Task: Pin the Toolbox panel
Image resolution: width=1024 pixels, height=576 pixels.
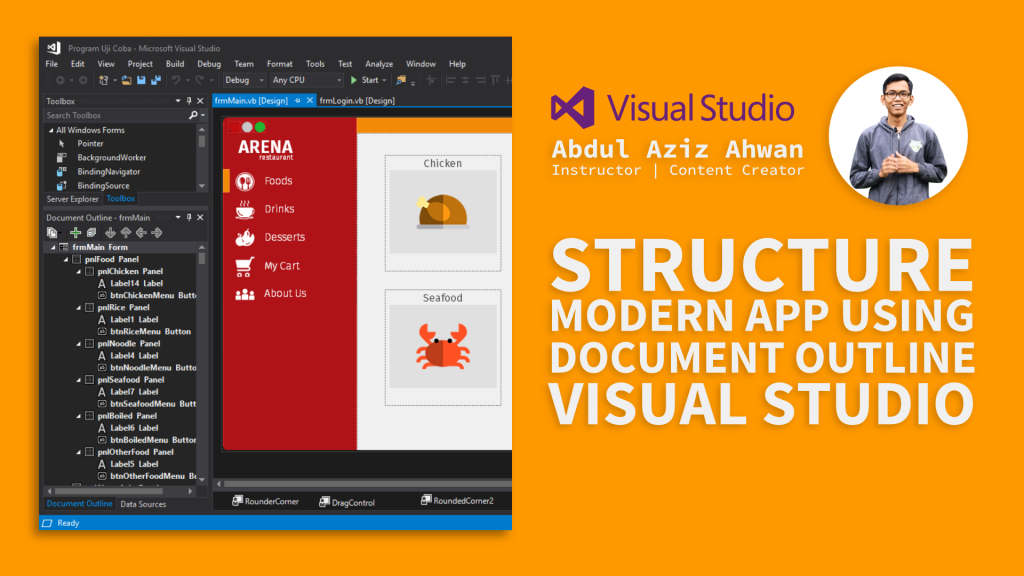Action: (x=189, y=101)
